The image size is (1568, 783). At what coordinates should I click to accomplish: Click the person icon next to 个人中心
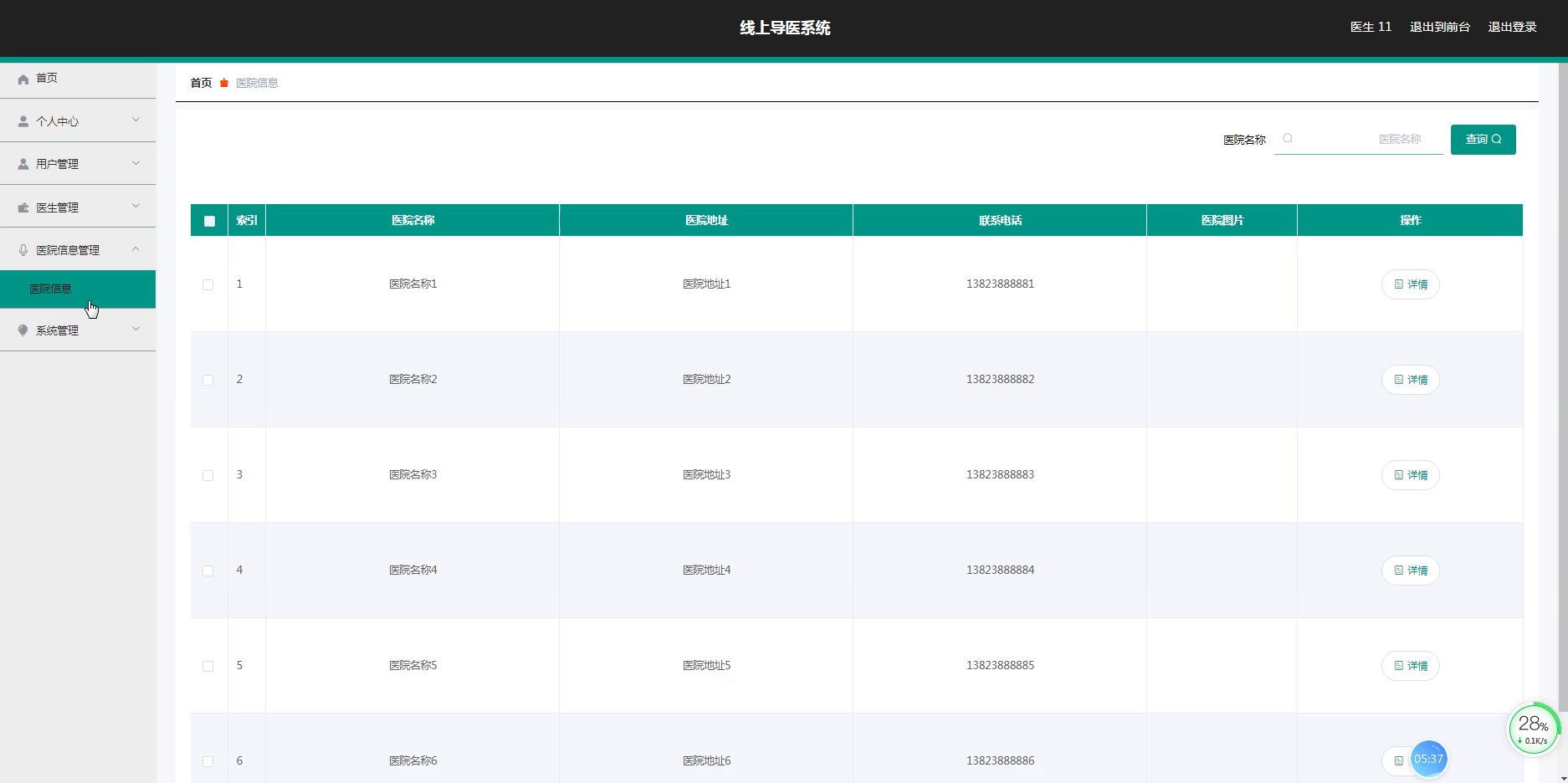point(23,121)
